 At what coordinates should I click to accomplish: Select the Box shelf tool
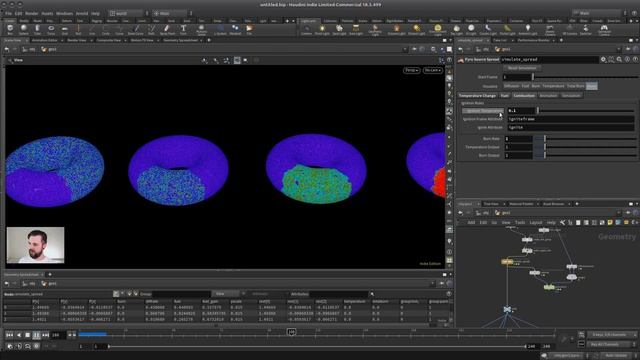click(10, 29)
